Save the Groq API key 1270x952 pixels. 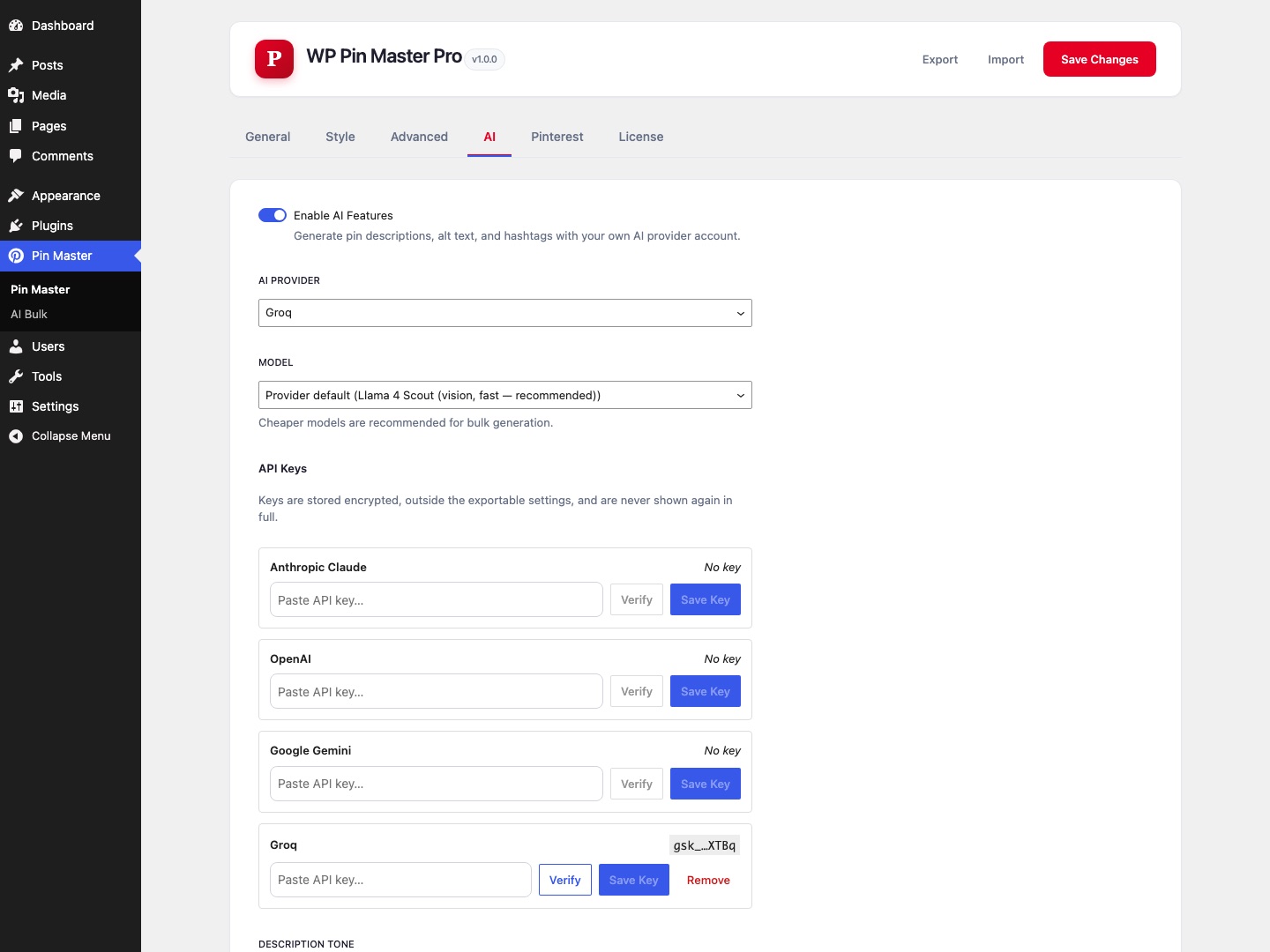(634, 880)
